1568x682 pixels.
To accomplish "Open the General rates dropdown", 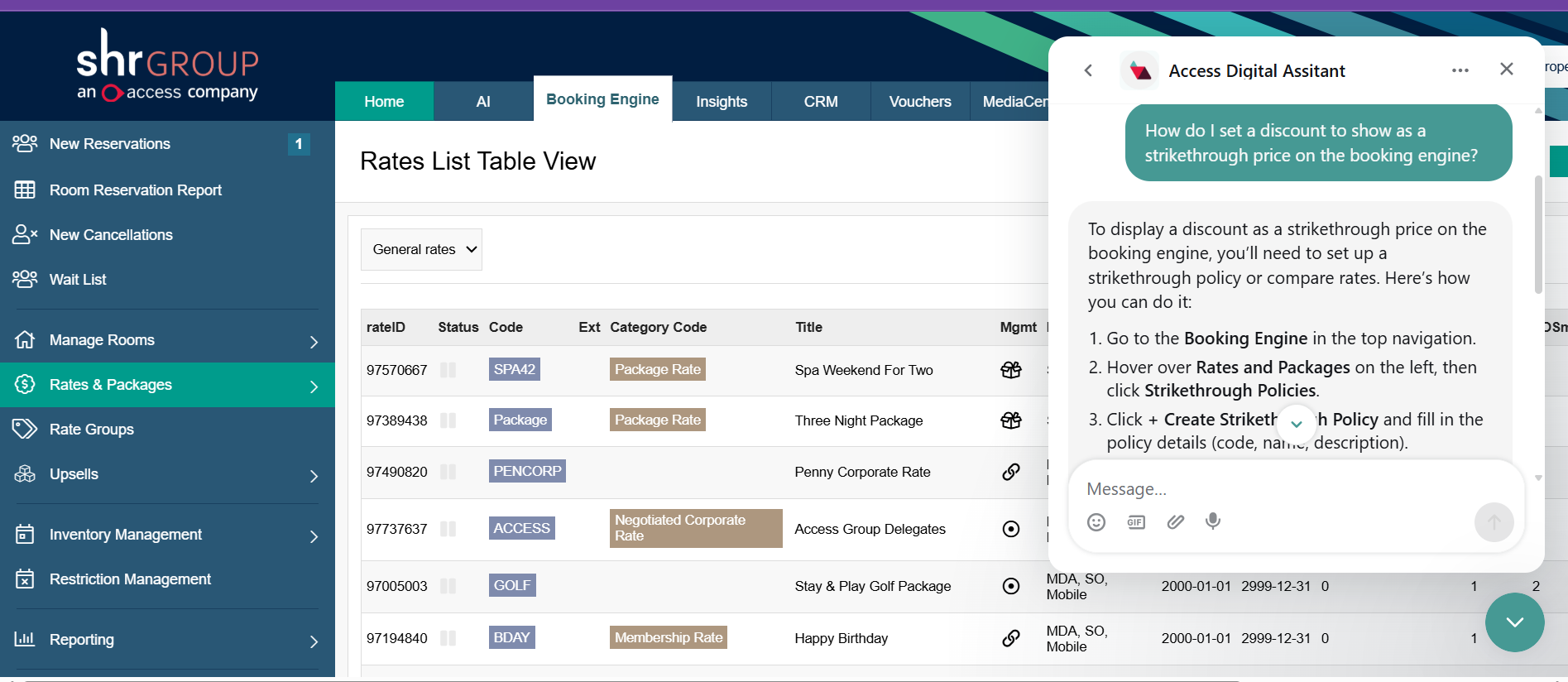I will point(421,249).
